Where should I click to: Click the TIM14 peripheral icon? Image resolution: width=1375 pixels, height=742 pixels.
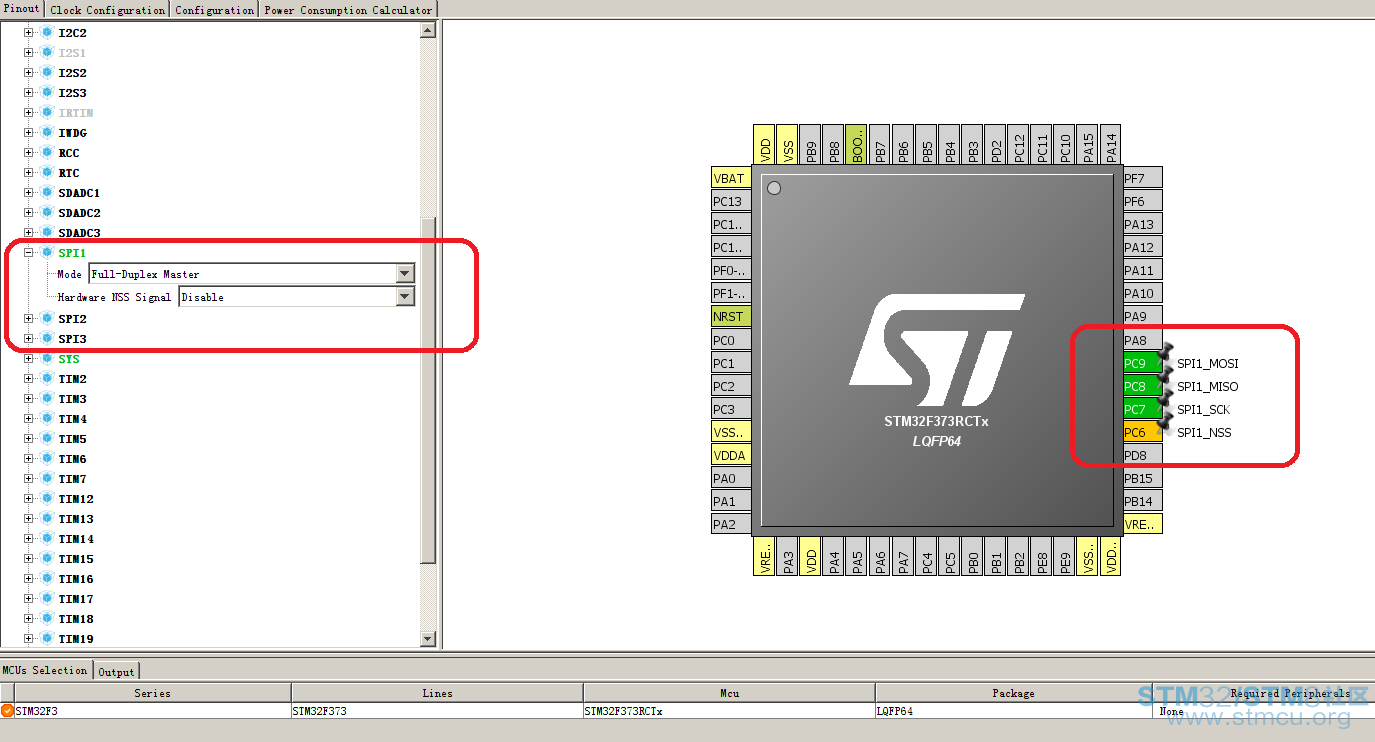[46, 539]
